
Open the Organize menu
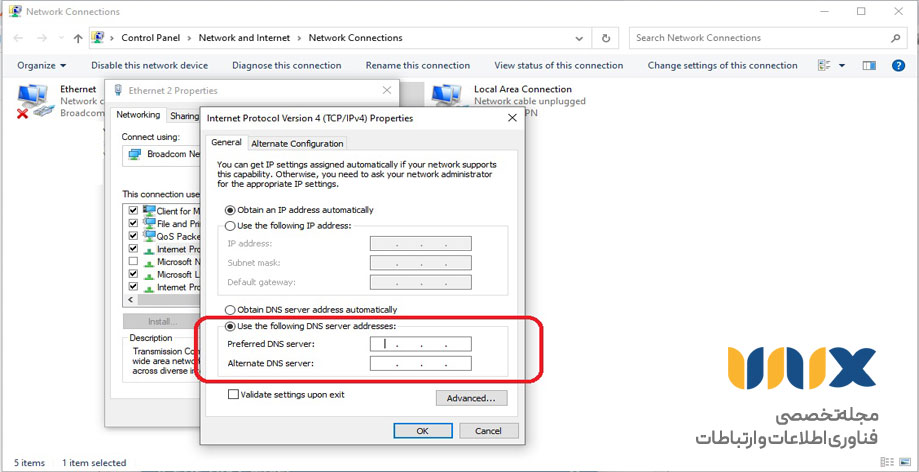[x=42, y=66]
